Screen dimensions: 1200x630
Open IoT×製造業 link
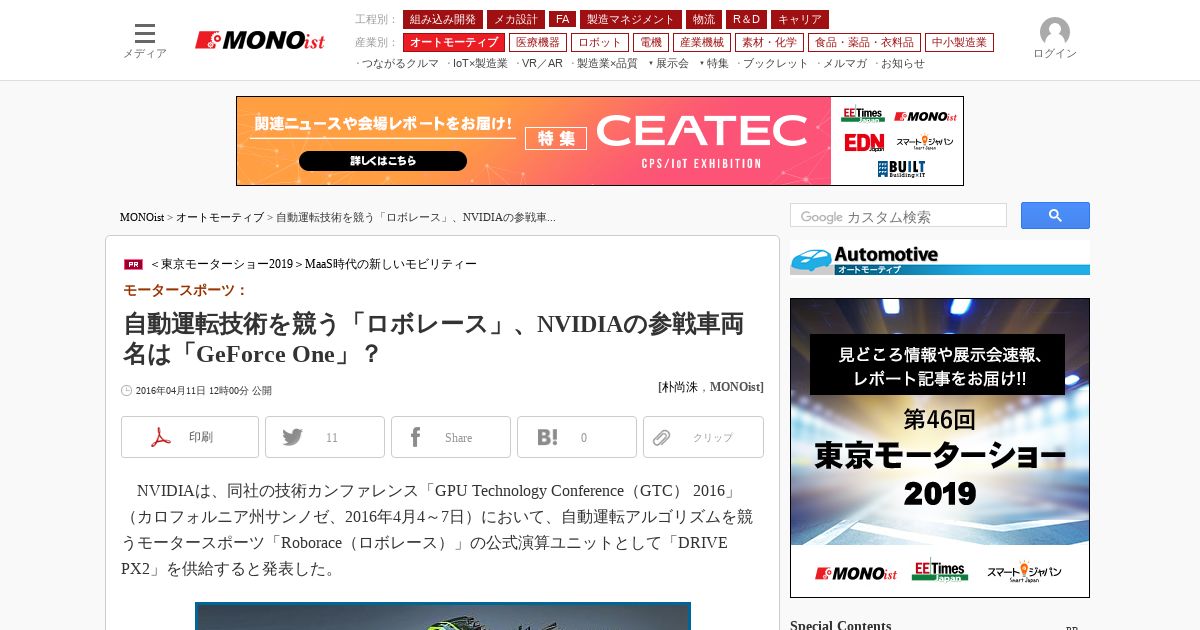tap(478, 63)
